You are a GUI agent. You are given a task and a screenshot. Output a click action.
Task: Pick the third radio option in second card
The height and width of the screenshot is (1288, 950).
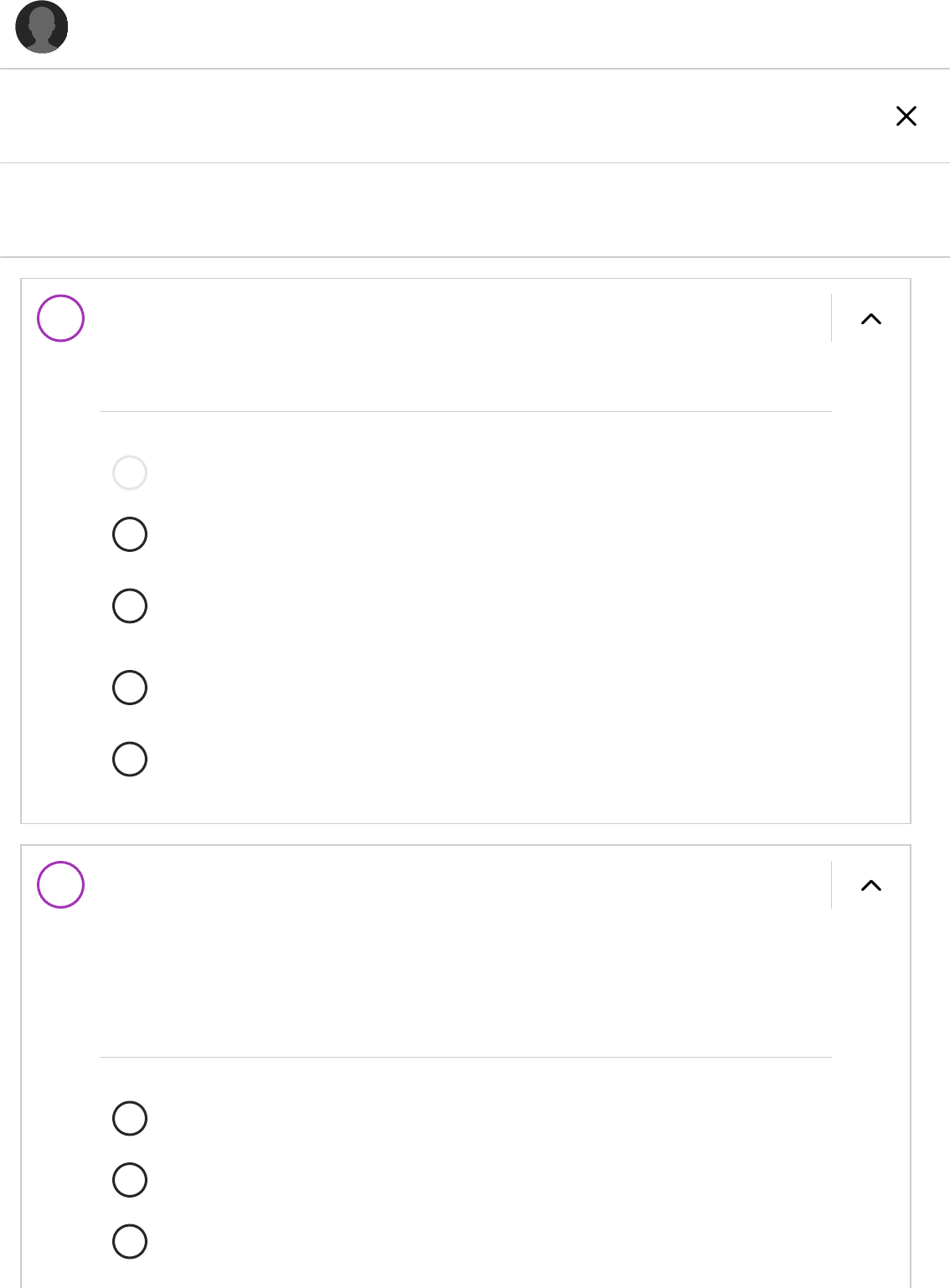pyautogui.click(x=130, y=1242)
